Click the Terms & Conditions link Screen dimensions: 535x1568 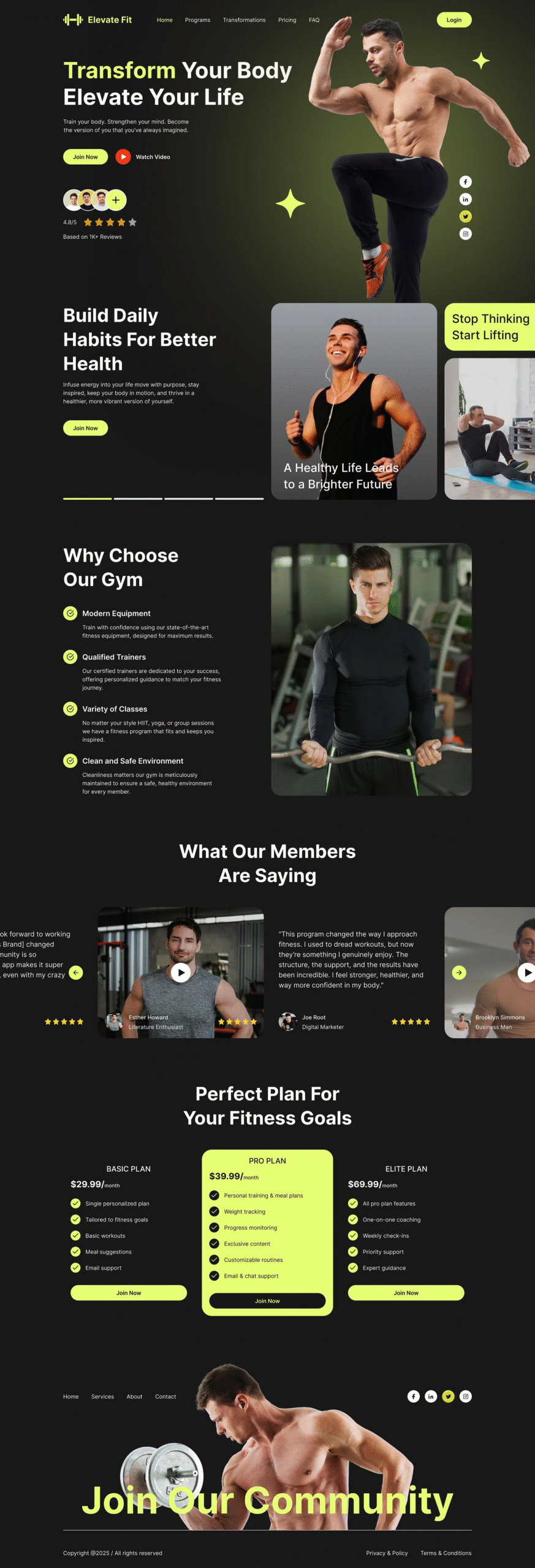(446, 1553)
